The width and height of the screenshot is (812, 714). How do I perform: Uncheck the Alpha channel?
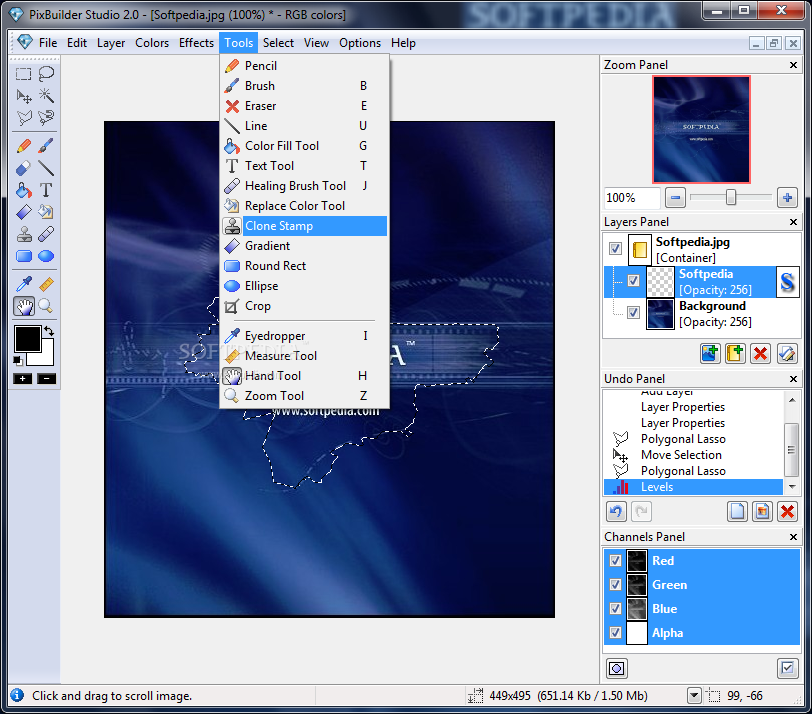click(x=615, y=632)
